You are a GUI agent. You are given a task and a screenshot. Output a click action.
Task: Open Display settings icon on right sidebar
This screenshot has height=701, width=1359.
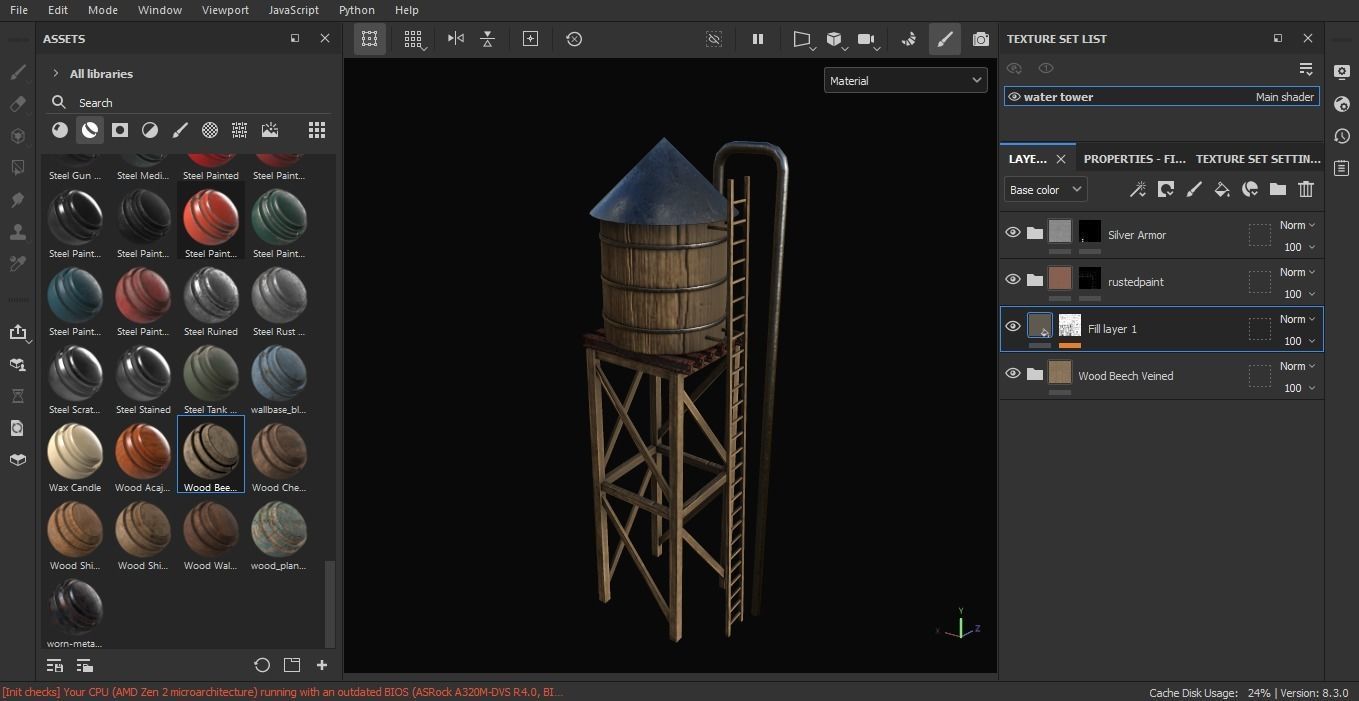point(1342,72)
